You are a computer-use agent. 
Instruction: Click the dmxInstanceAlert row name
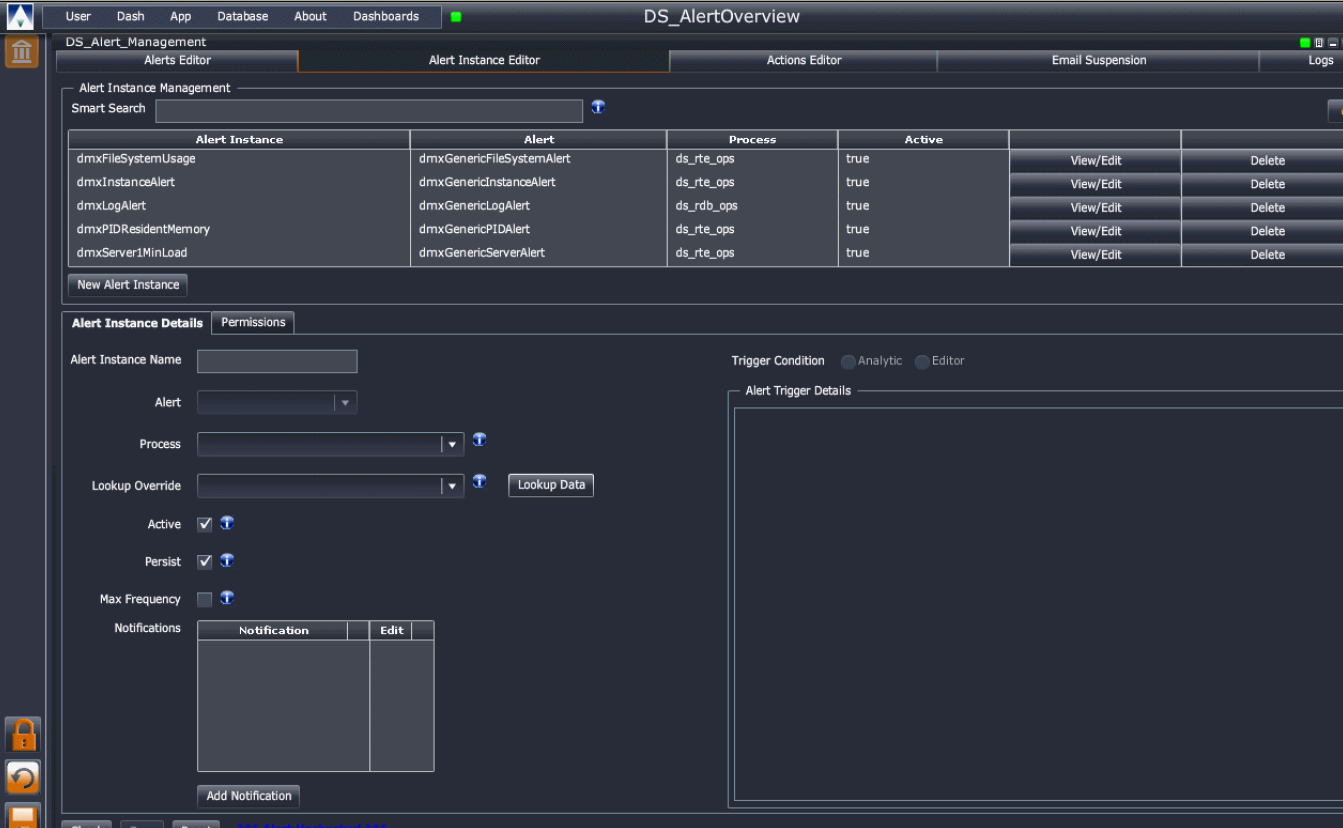tap(126, 182)
